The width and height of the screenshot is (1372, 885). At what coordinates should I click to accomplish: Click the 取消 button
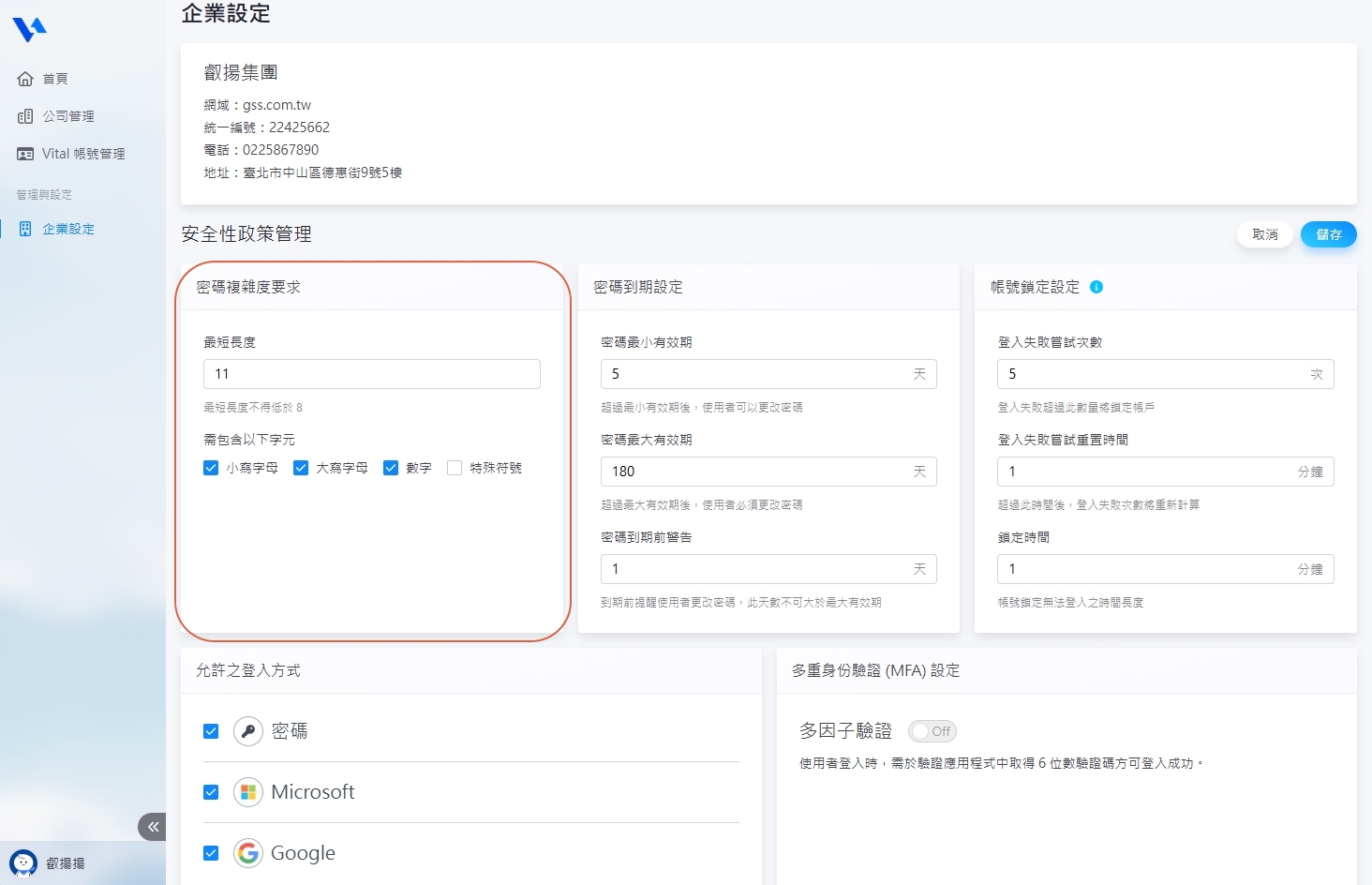1264,234
